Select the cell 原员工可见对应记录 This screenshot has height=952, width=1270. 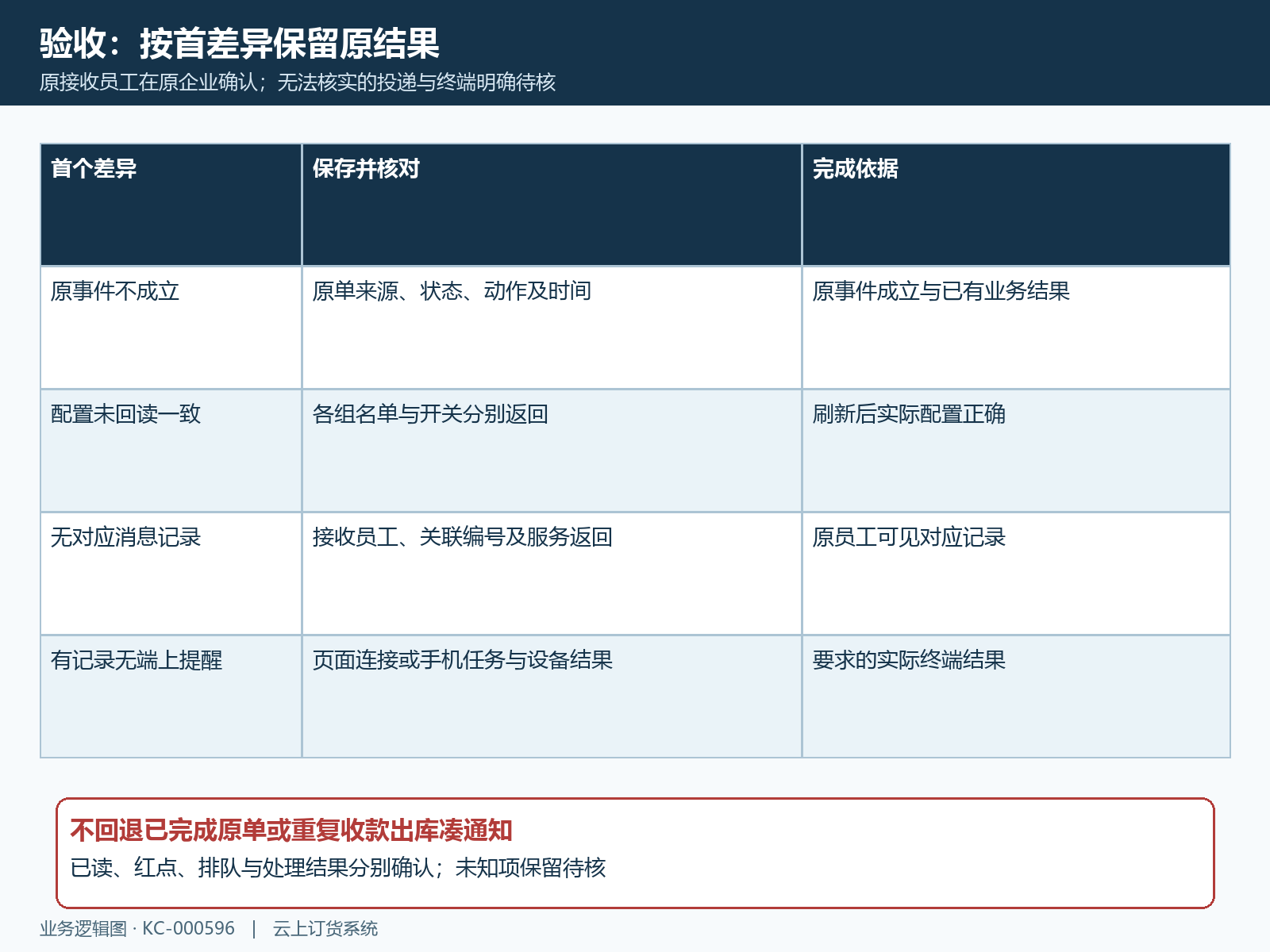coord(1016,574)
